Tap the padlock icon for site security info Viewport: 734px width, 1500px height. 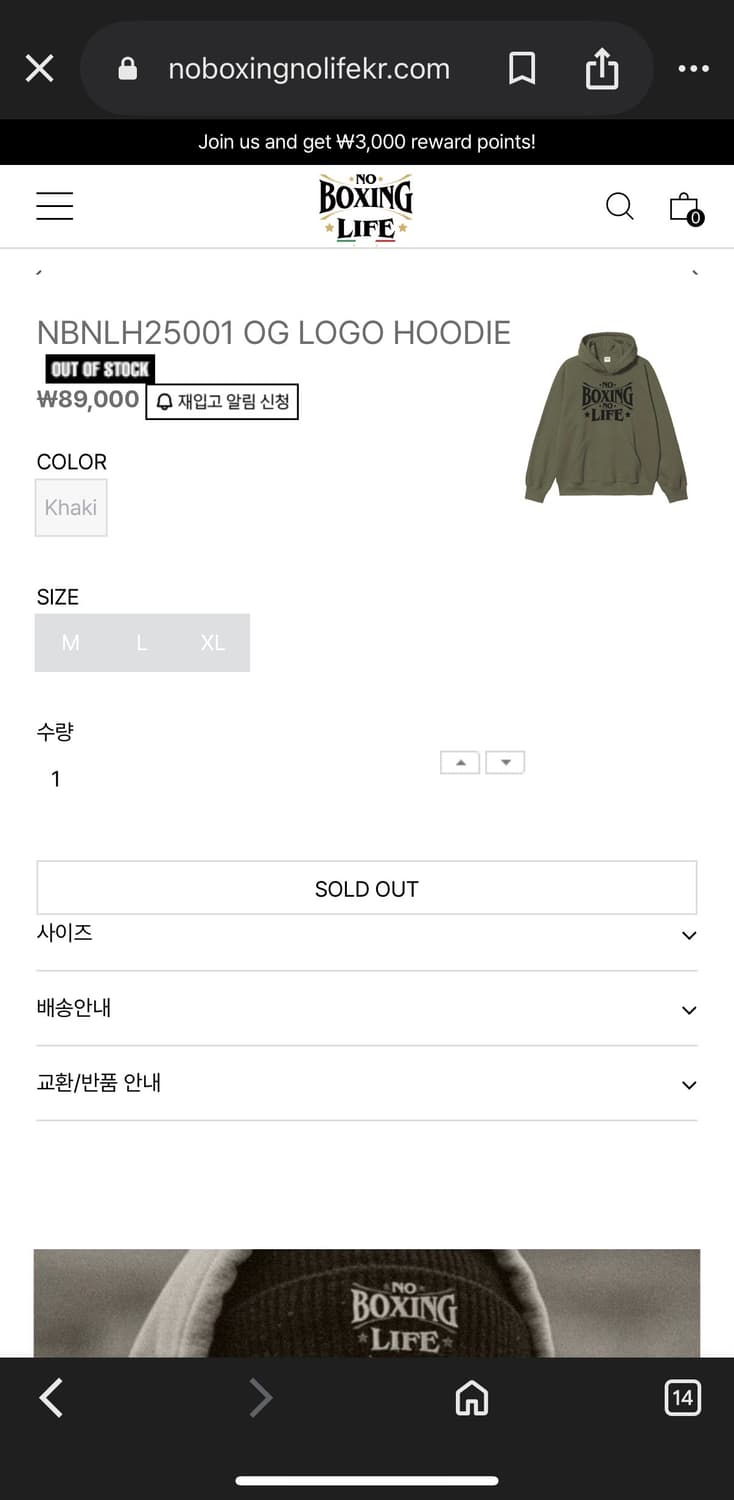[127, 68]
